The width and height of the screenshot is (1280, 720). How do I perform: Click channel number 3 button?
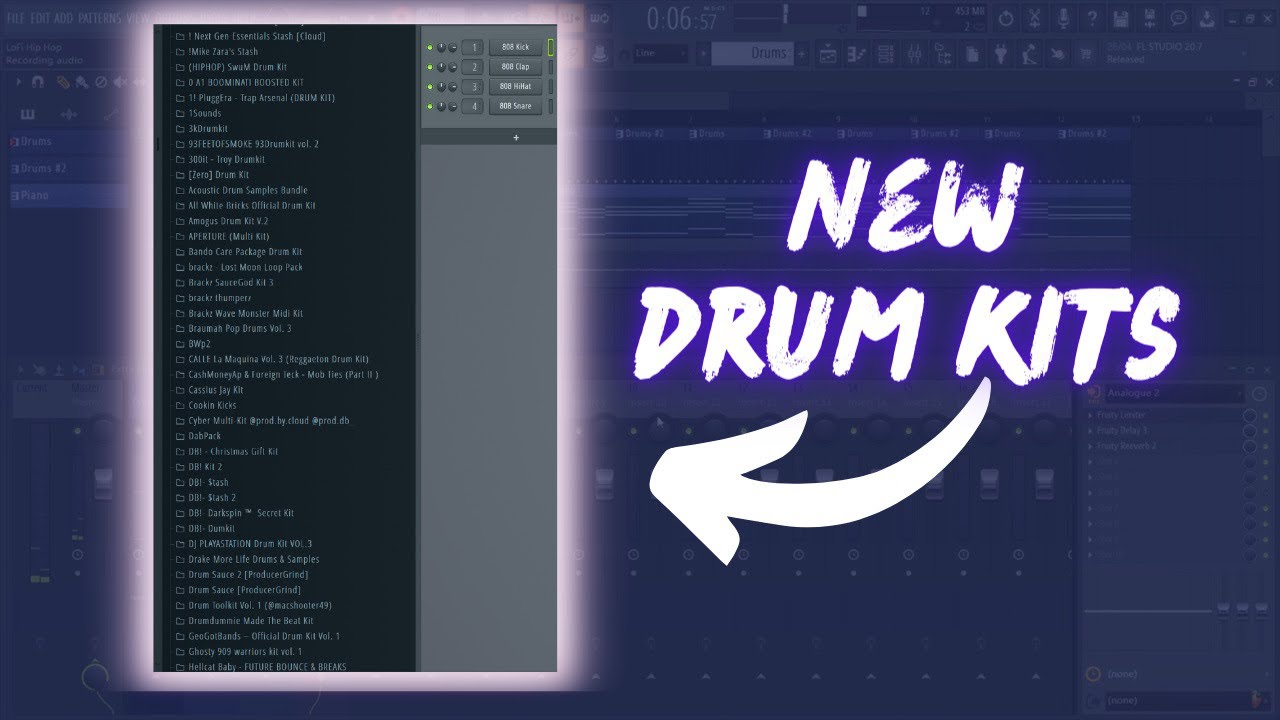pos(471,87)
